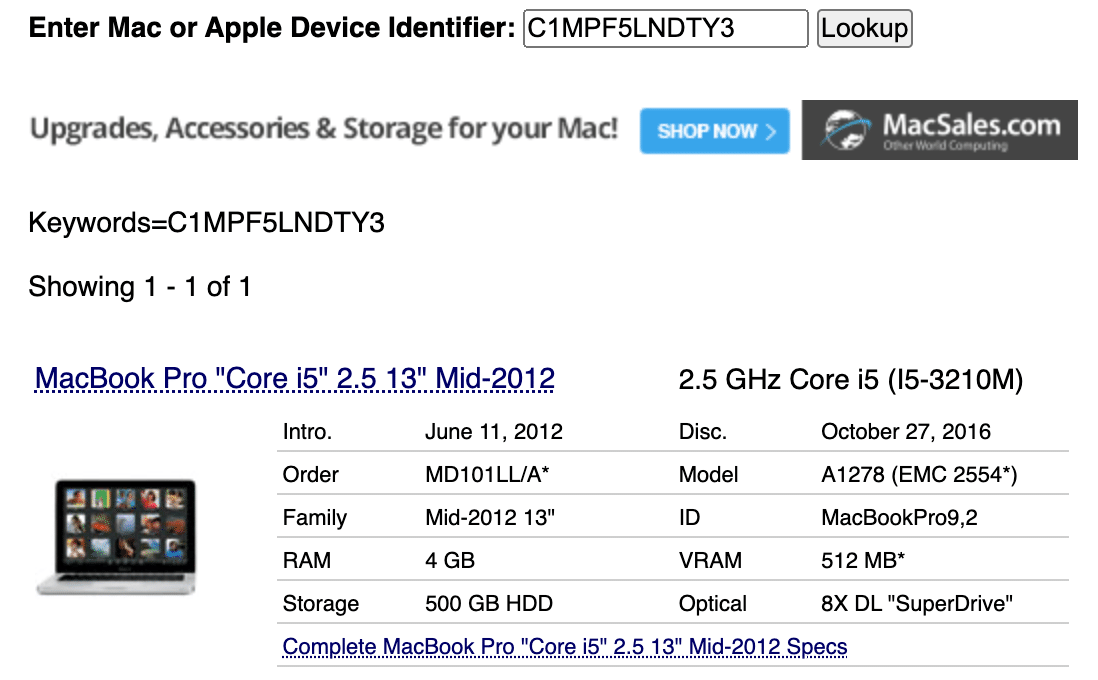Screen dimensions: 1098x680
Task: Click the Upgrades, Accessories & Storage banner text
Action: tap(324, 129)
